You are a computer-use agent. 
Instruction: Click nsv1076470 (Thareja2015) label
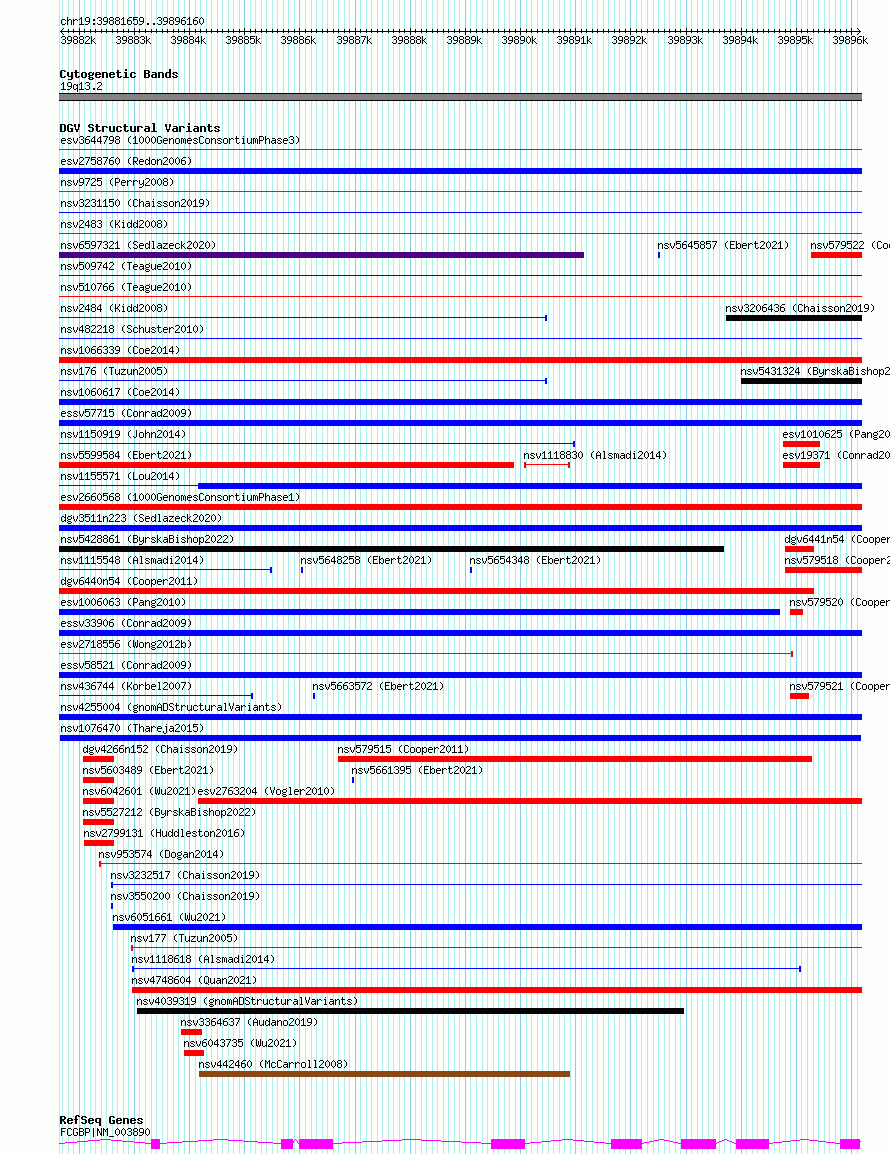tap(132, 729)
